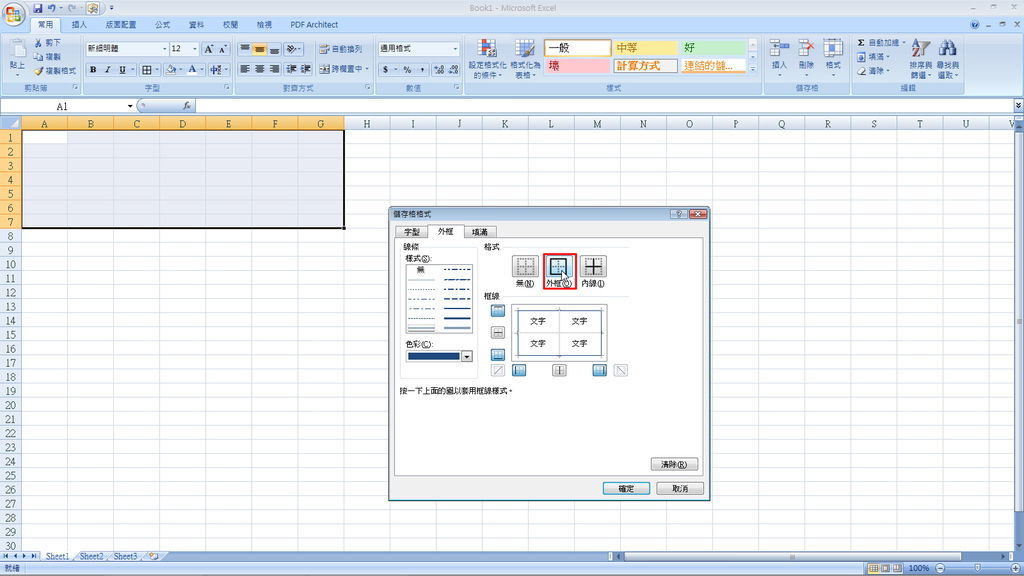1024x576 pixels.
Task: Toggle Bold formatting
Action: [93, 69]
